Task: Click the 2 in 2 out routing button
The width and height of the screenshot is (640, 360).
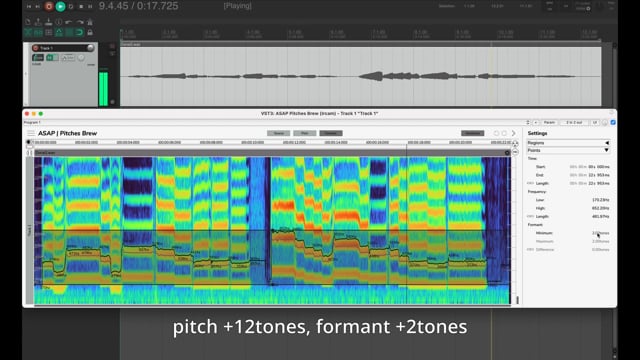Action: [574, 122]
